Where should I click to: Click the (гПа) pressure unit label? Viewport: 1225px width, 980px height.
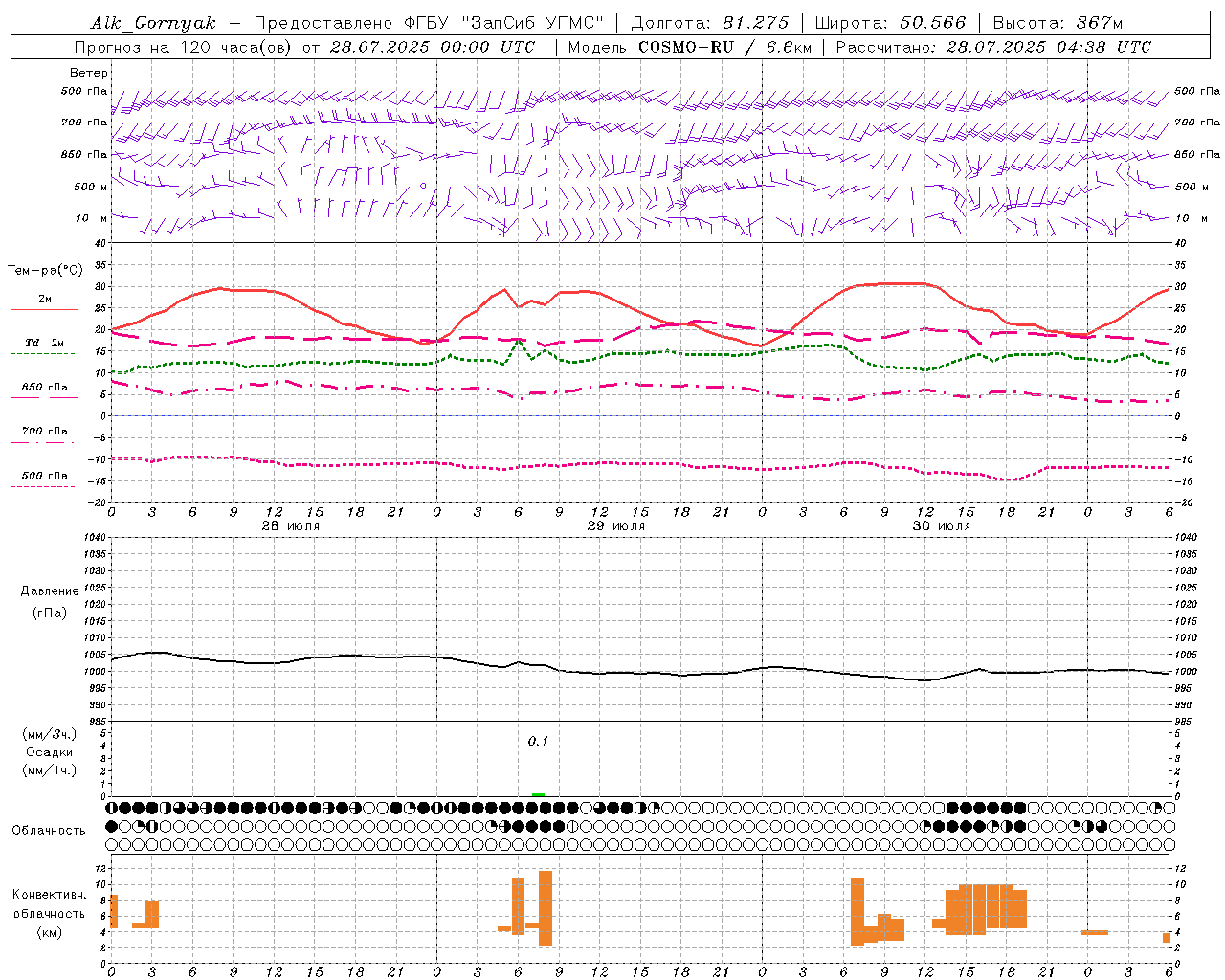click(x=49, y=613)
